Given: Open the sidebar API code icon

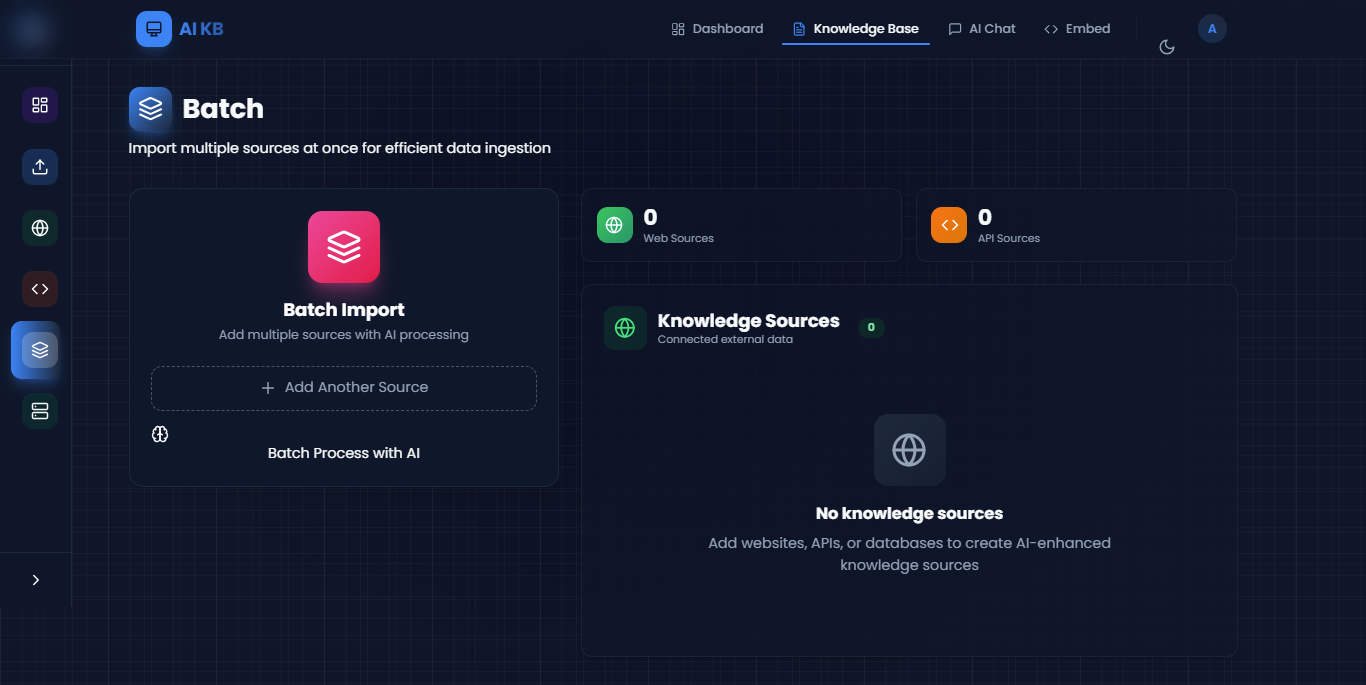Looking at the screenshot, I should pyautogui.click(x=40, y=289).
